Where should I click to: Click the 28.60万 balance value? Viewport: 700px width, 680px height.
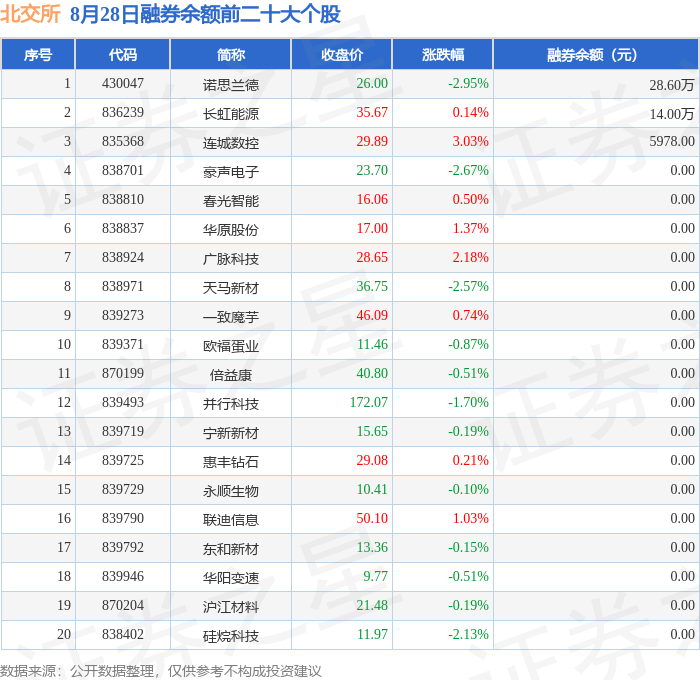tap(671, 84)
